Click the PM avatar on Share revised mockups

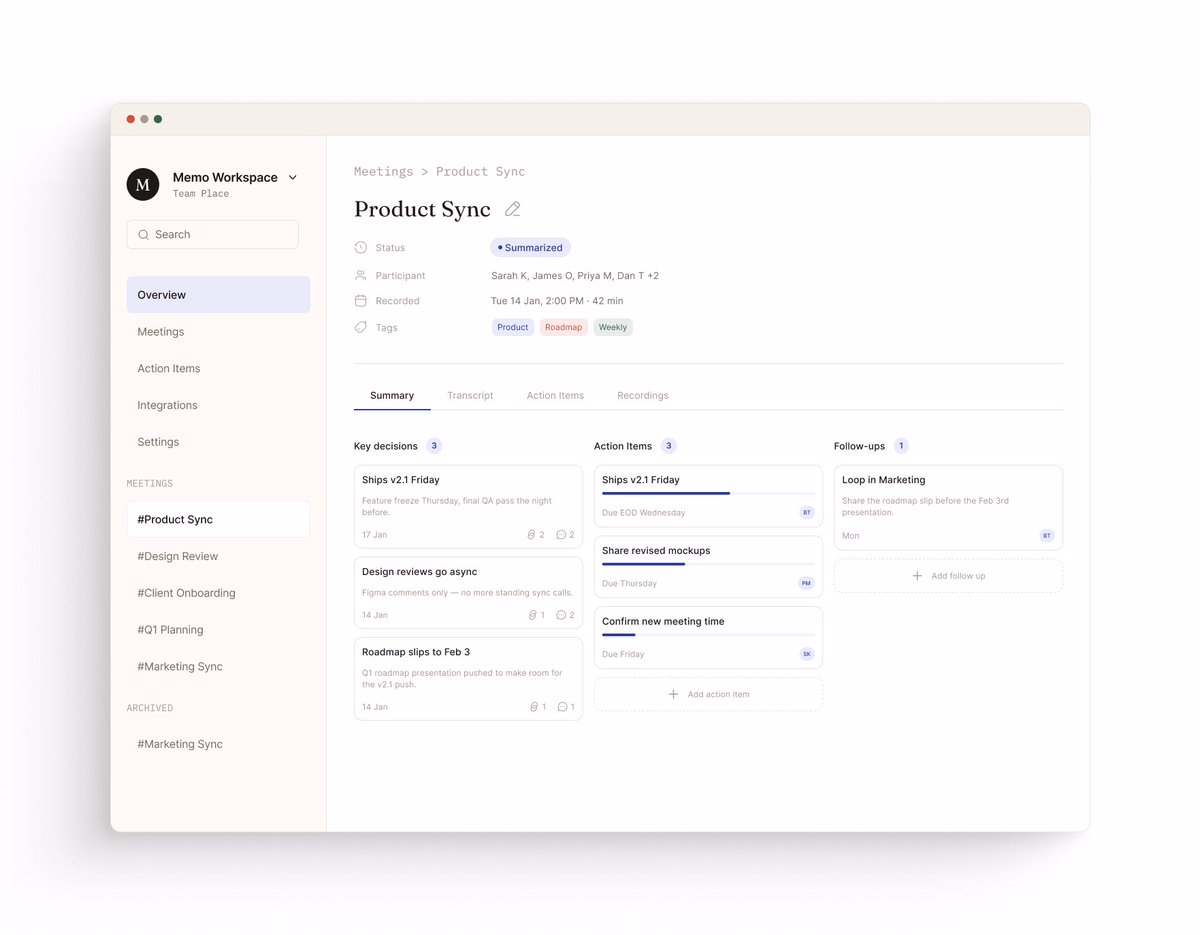tap(807, 583)
